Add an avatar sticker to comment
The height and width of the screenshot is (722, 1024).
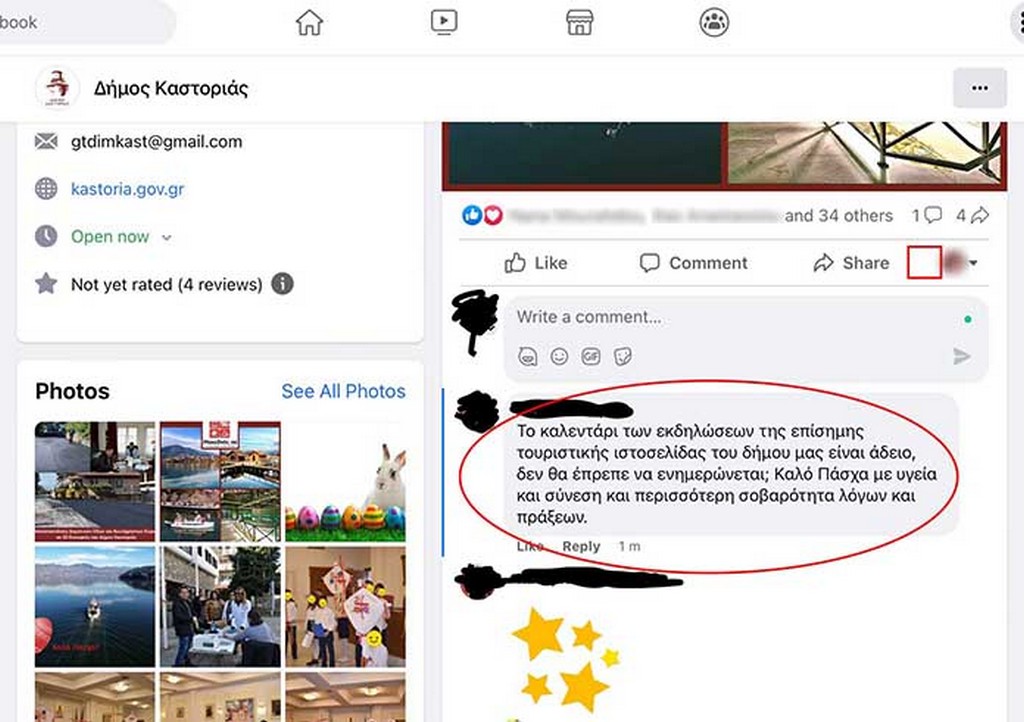tap(528, 356)
